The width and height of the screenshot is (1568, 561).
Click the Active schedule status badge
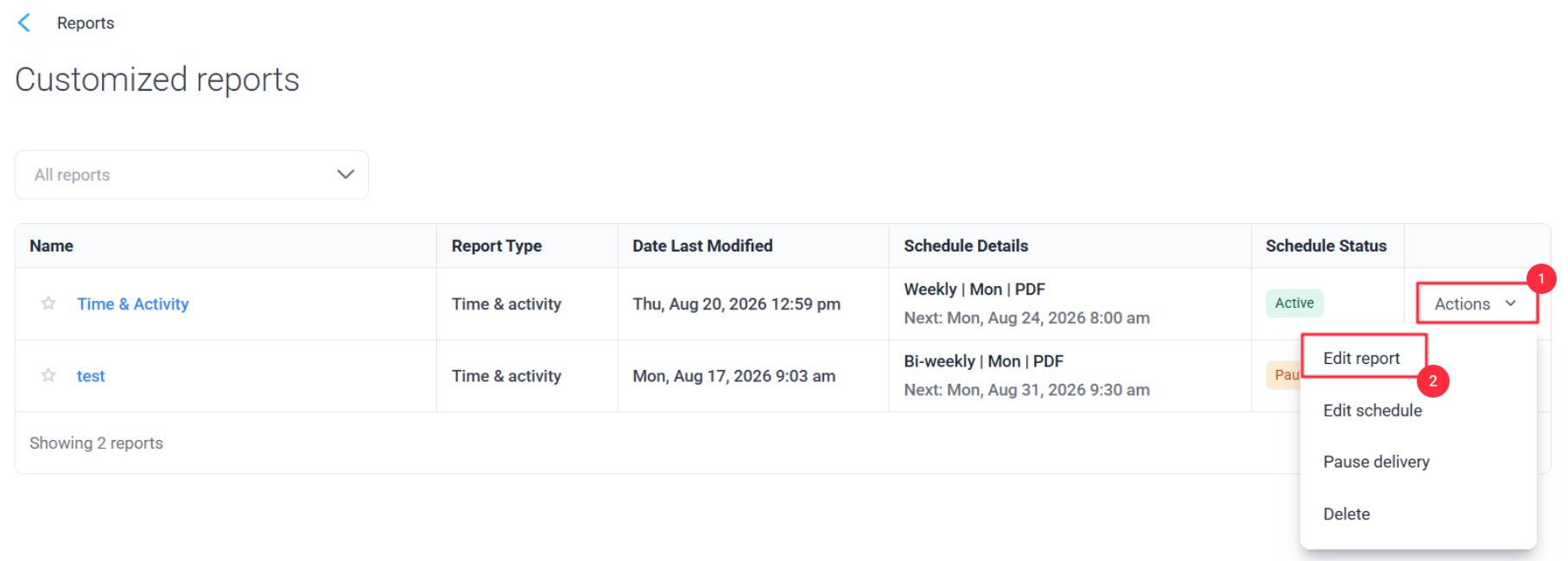coord(1294,303)
